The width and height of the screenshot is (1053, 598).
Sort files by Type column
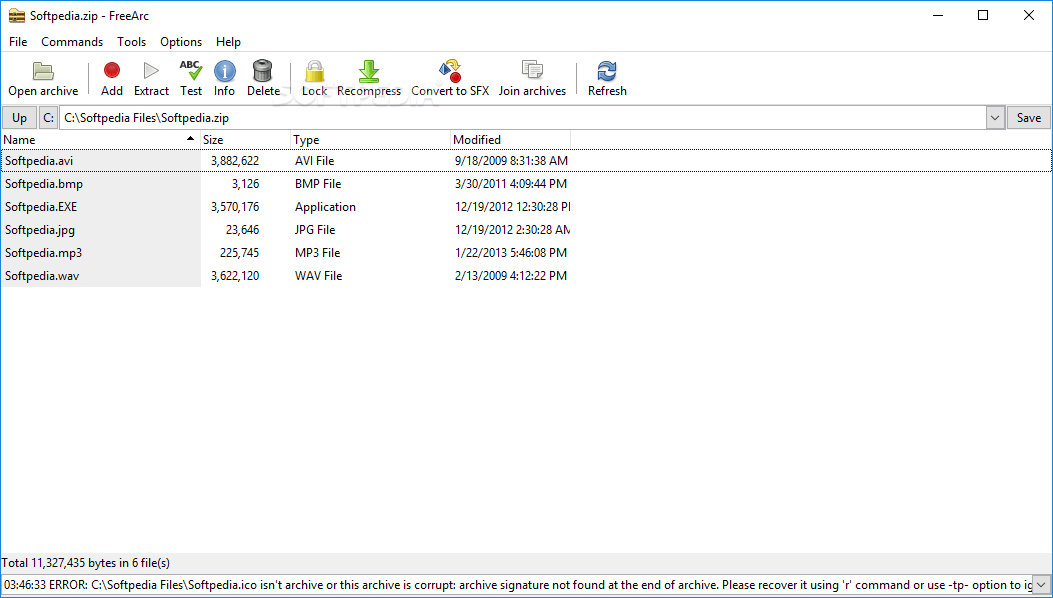click(x=370, y=140)
